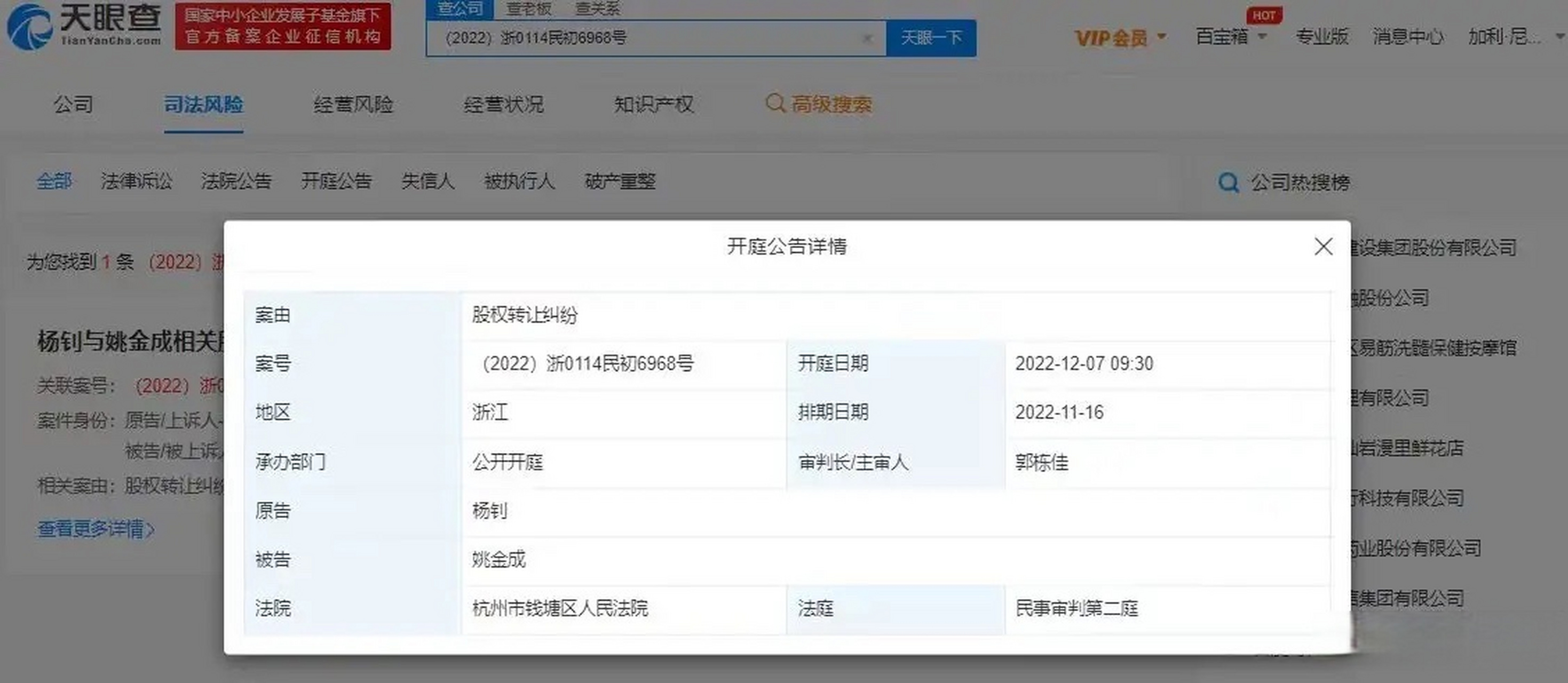Select the 司法风险 category tab

(203, 104)
